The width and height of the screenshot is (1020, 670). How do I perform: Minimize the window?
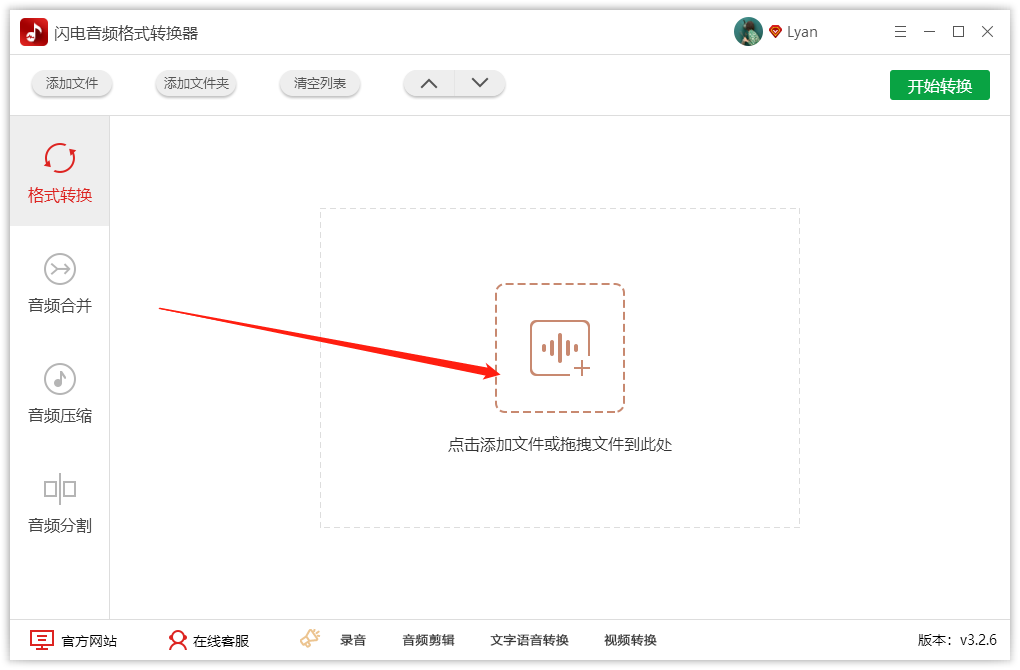(929, 32)
